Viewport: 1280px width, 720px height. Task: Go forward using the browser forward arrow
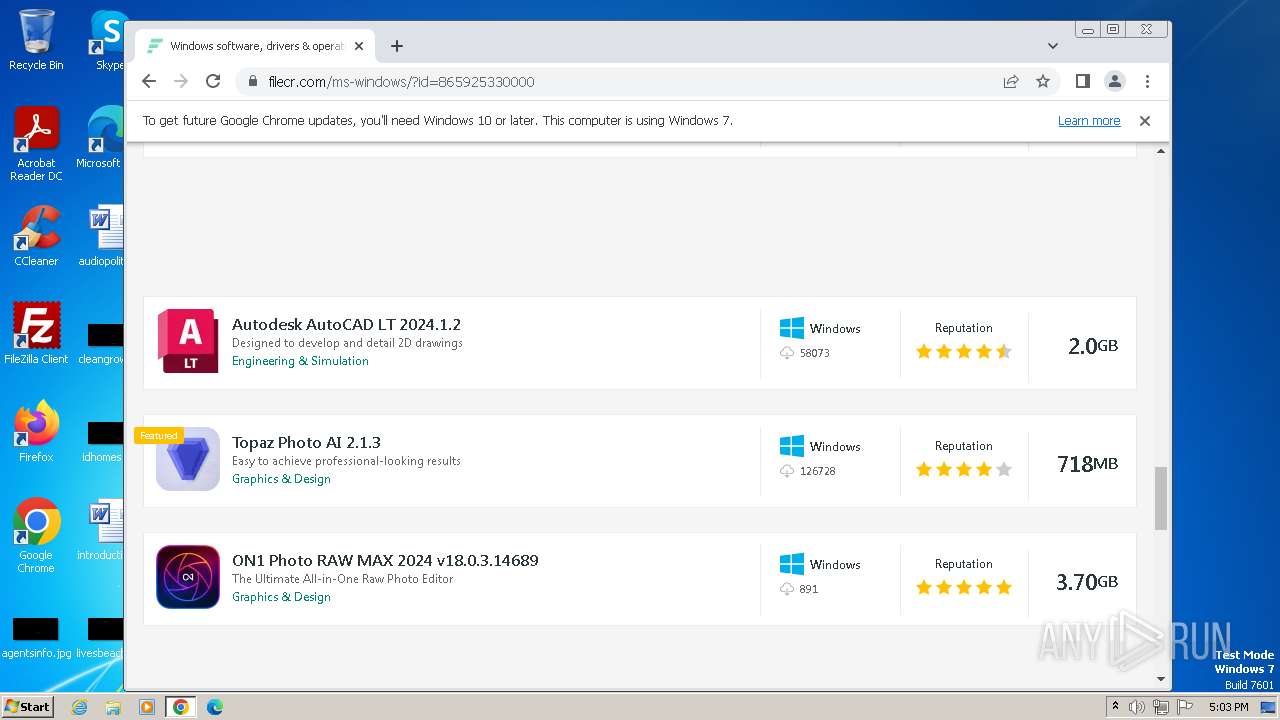coord(181,82)
